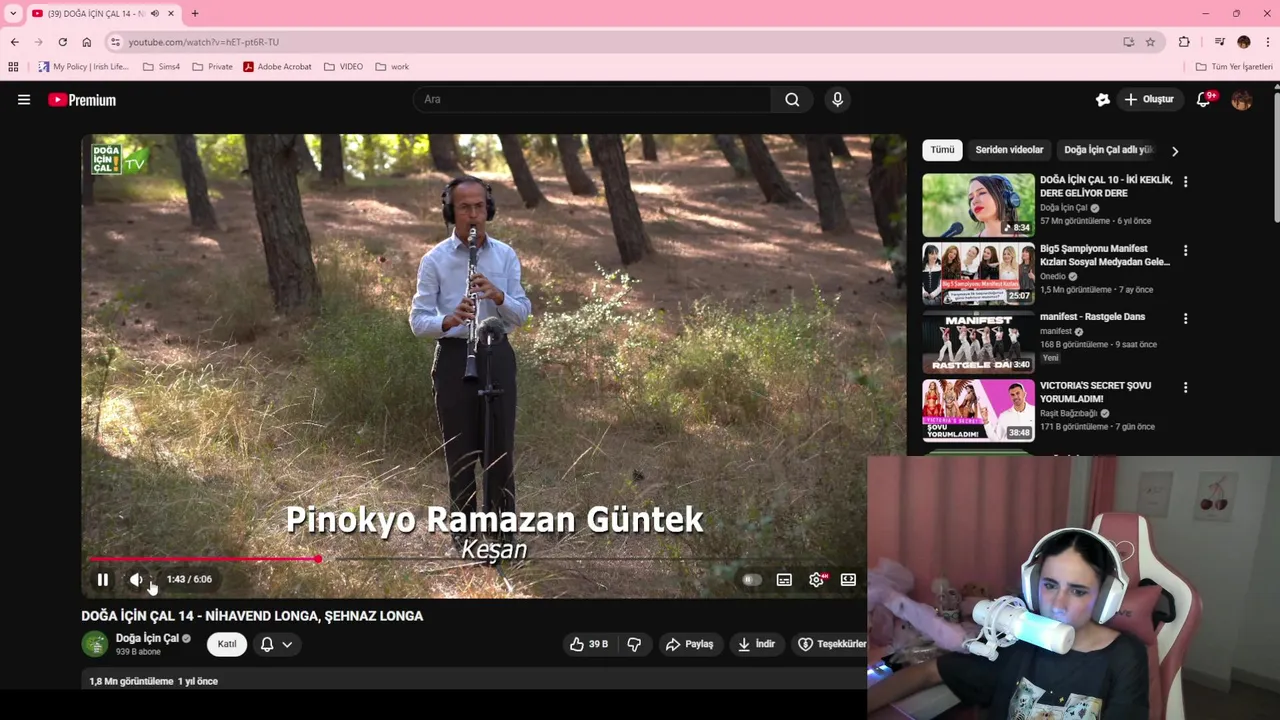The height and width of the screenshot is (720, 1280).
Task: Open the Doğa İçin Çal channel name link
Action: 147,638
